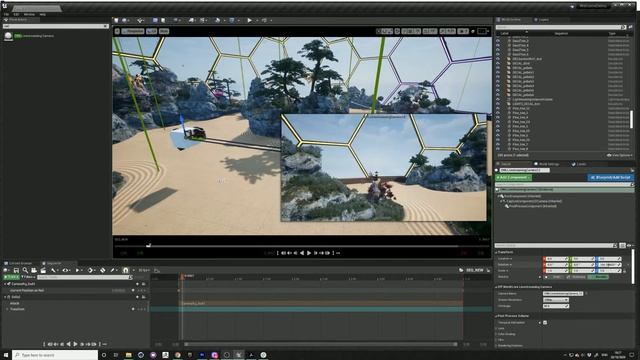Viewport: 640px width, 360px height.
Task: Toggle the checkbox under Post Process Volume
Action: point(545,322)
